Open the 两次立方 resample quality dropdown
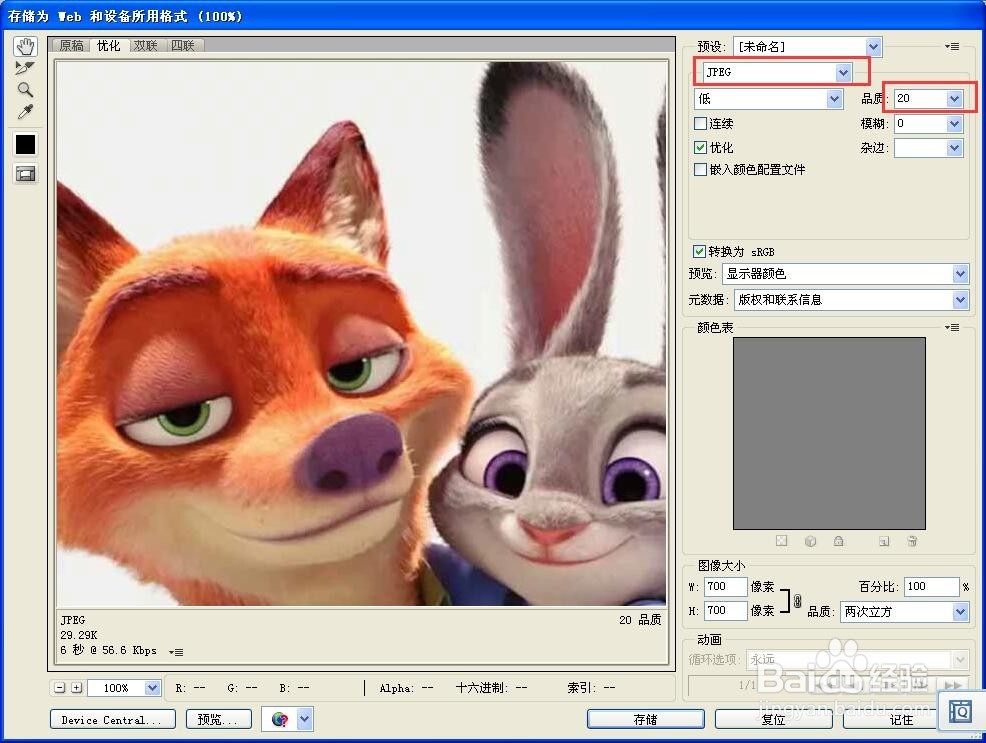This screenshot has height=743, width=986. 960,612
